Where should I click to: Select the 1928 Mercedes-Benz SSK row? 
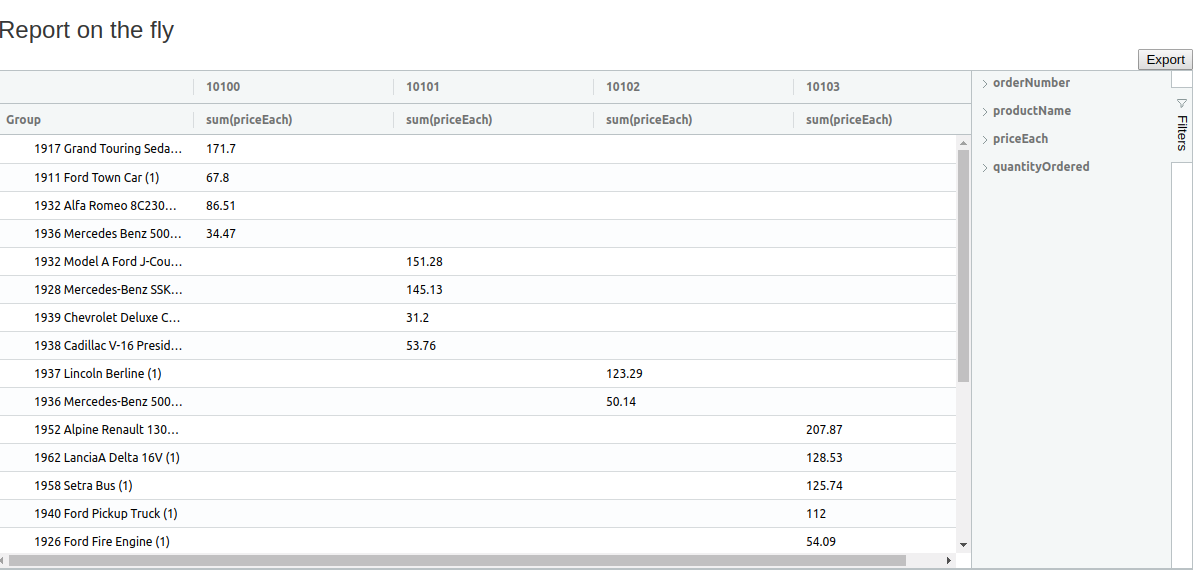(478, 290)
